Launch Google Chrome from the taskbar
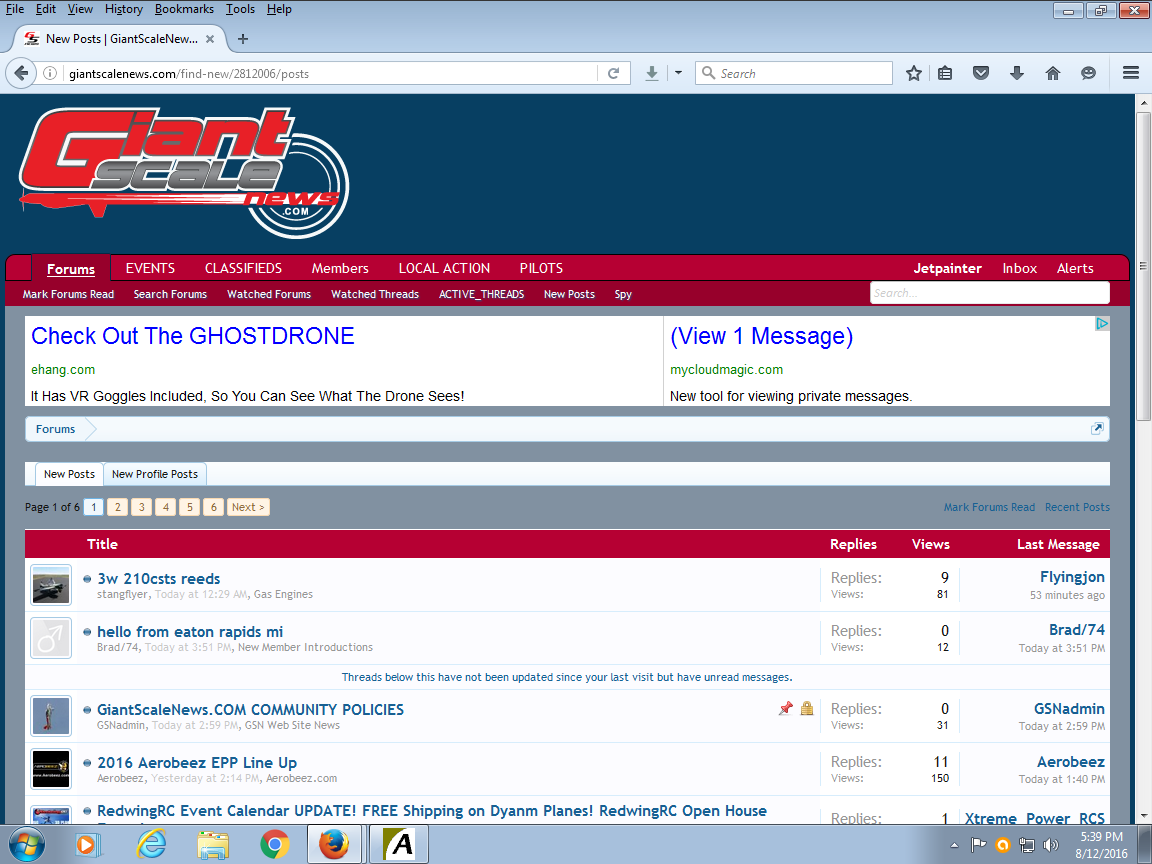 tap(275, 845)
